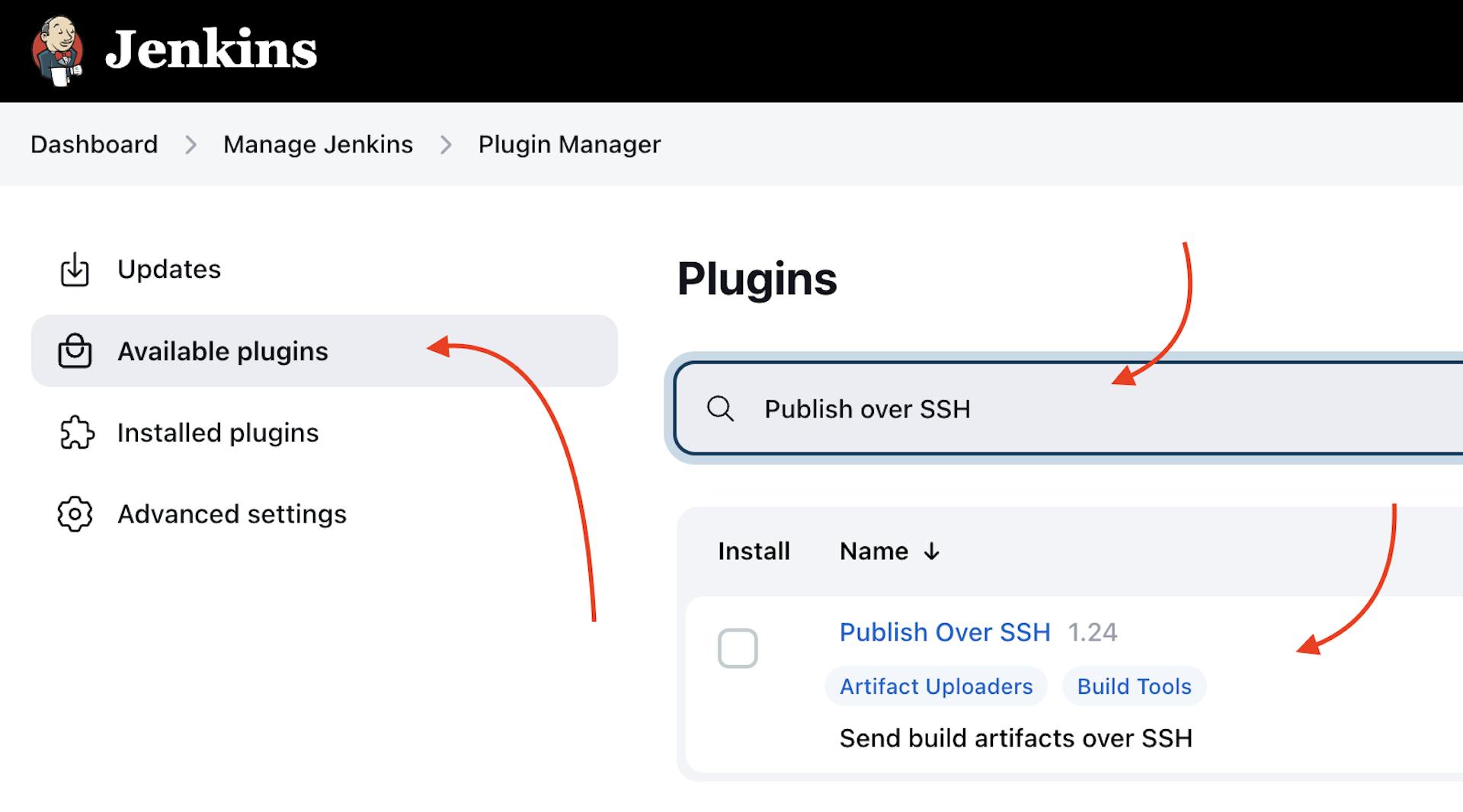1463x812 pixels.
Task: Filter by the Build Tools tag
Action: pyautogui.click(x=1133, y=686)
